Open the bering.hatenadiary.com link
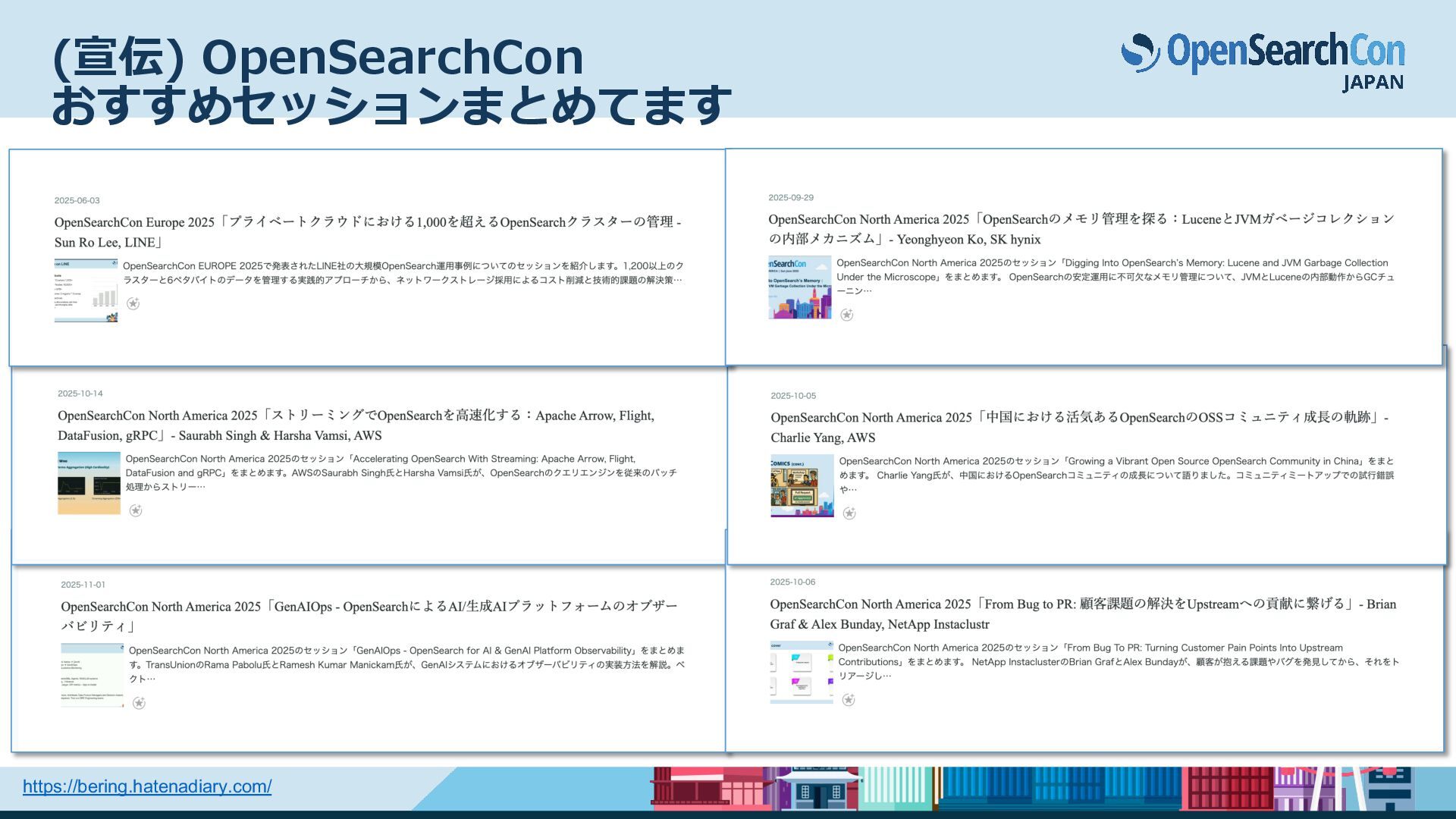This screenshot has height=819, width=1456. coord(147,786)
